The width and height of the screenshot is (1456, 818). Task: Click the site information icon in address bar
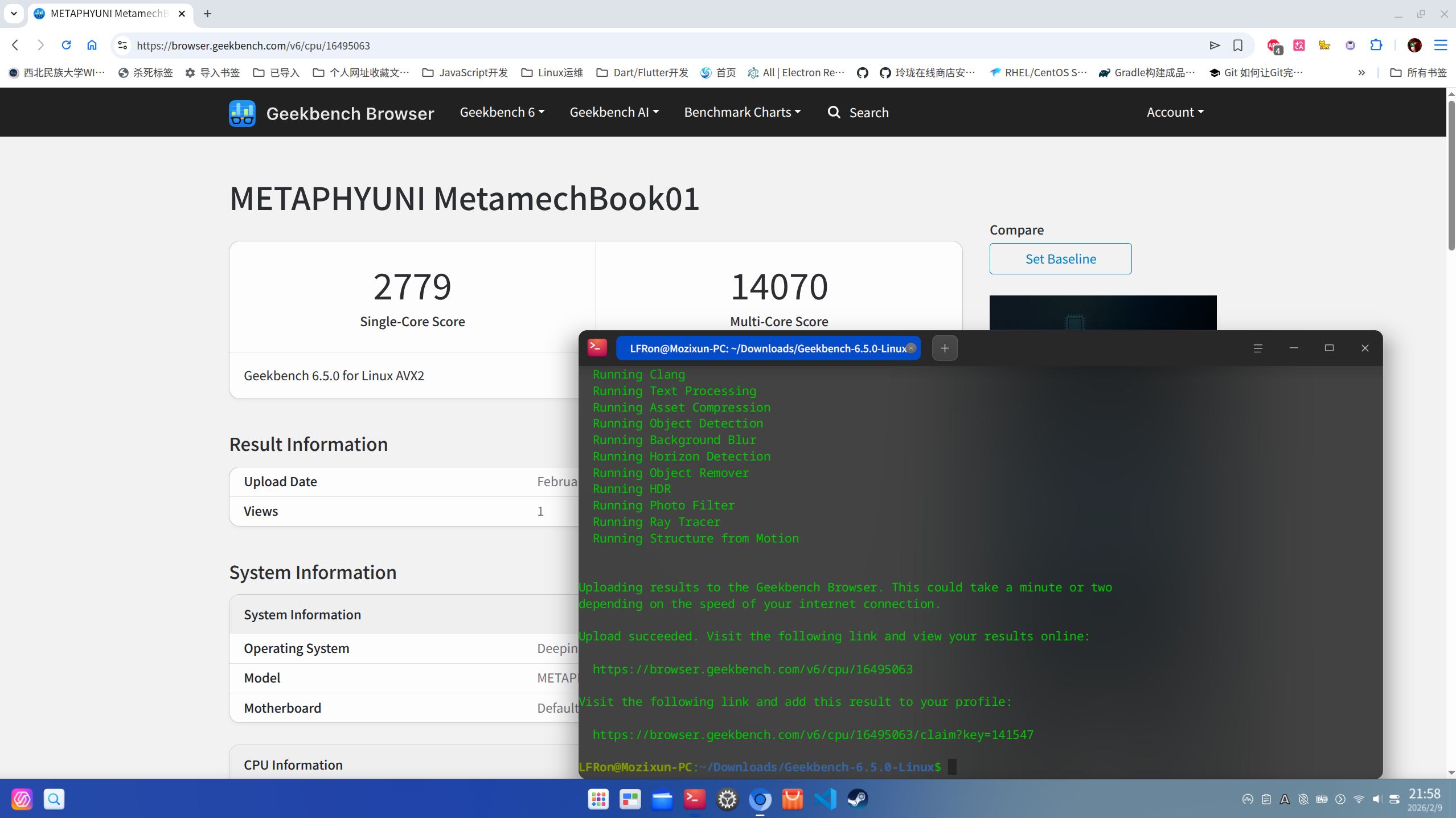pyautogui.click(x=122, y=45)
